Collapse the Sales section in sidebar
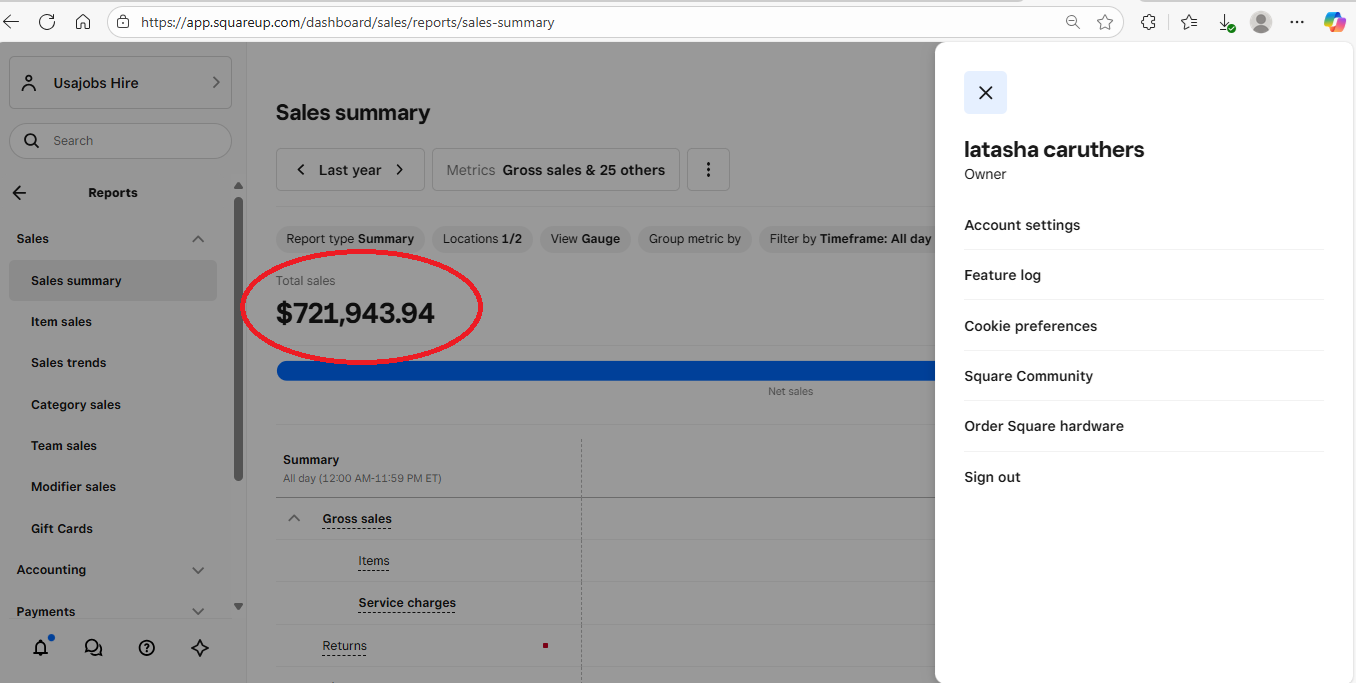Screen dimensions: 1356x683 coord(198,239)
